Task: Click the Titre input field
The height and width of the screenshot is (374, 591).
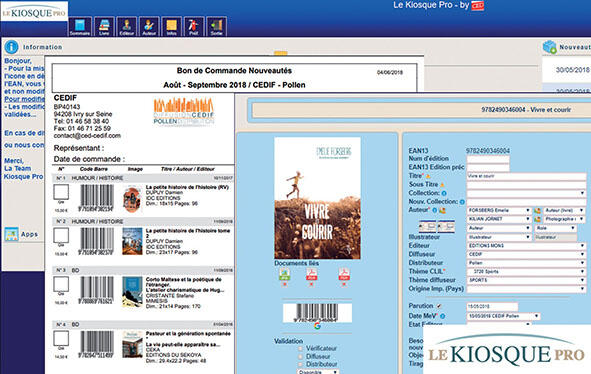Action: click(x=526, y=176)
